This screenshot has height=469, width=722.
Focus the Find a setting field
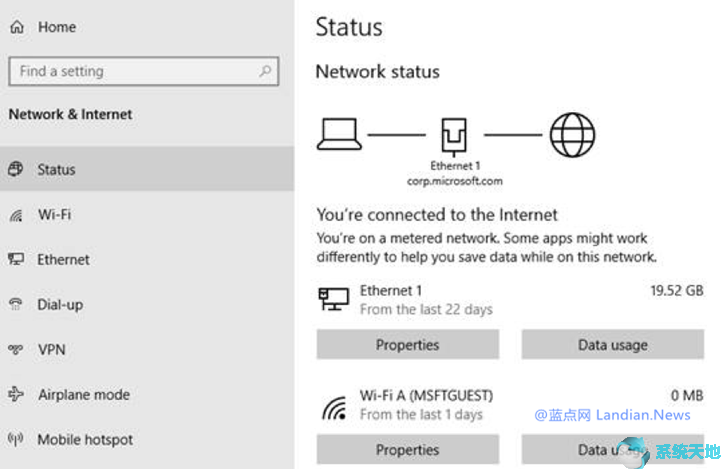tap(144, 71)
